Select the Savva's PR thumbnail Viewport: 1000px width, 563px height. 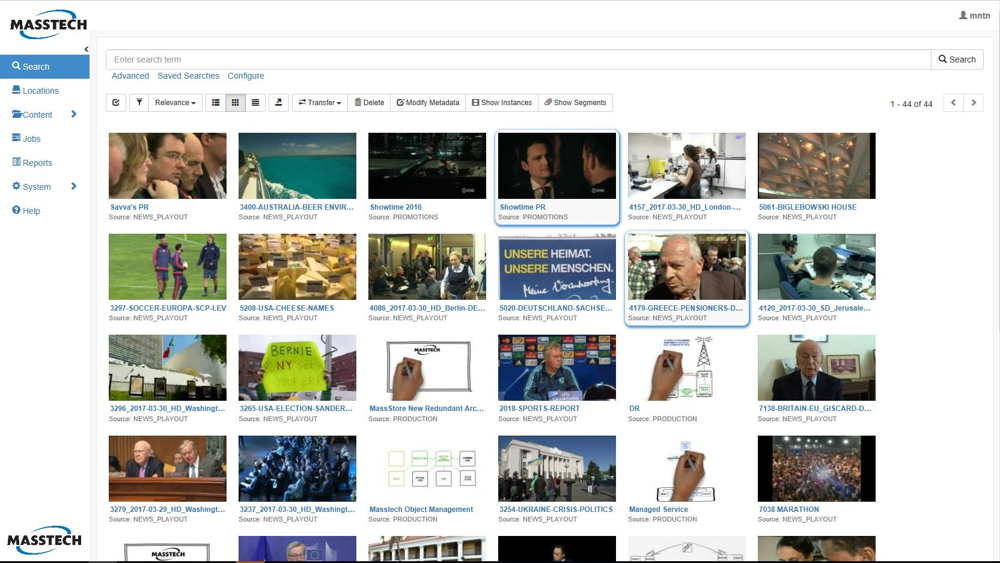(x=168, y=166)
